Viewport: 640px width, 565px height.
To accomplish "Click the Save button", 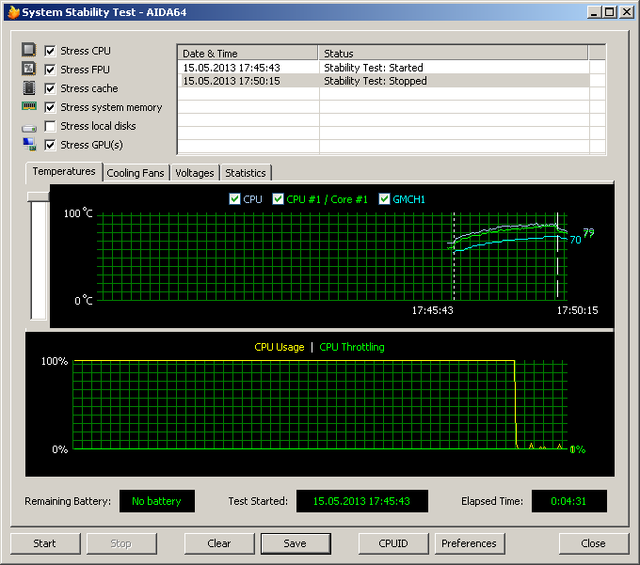I will (x=295, y=543).
